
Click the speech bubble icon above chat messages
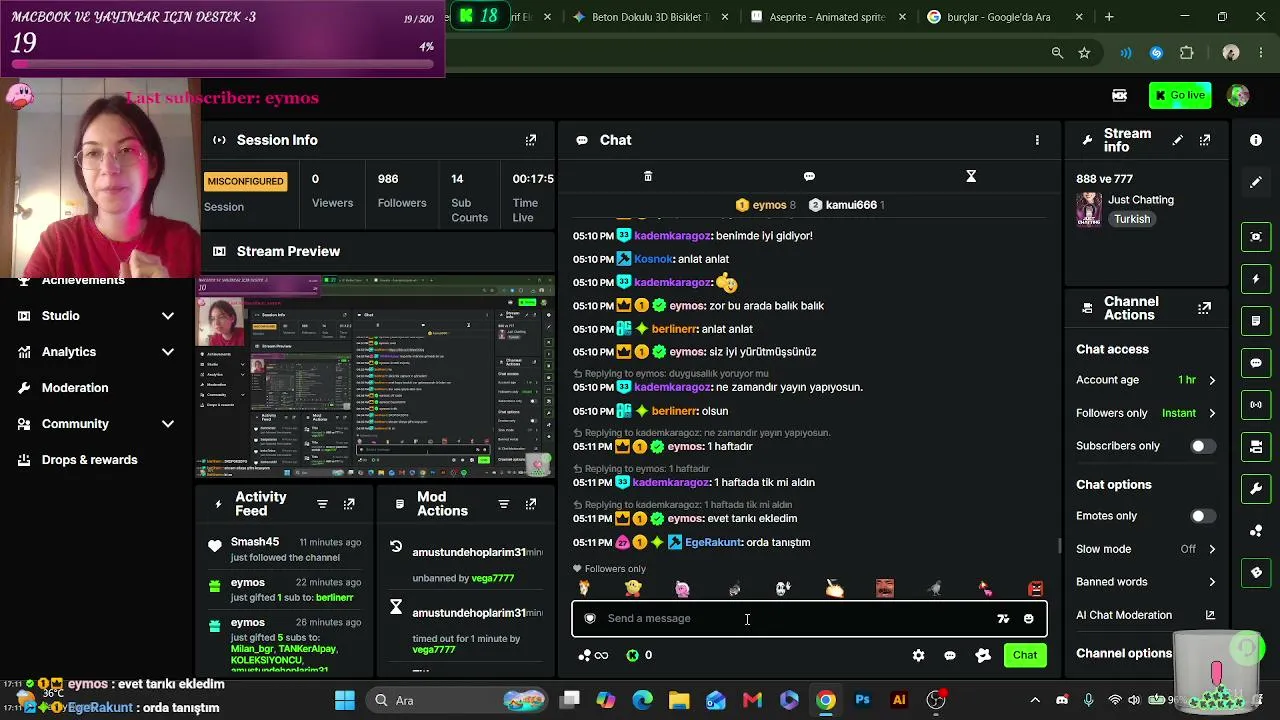tap(809, 176)
